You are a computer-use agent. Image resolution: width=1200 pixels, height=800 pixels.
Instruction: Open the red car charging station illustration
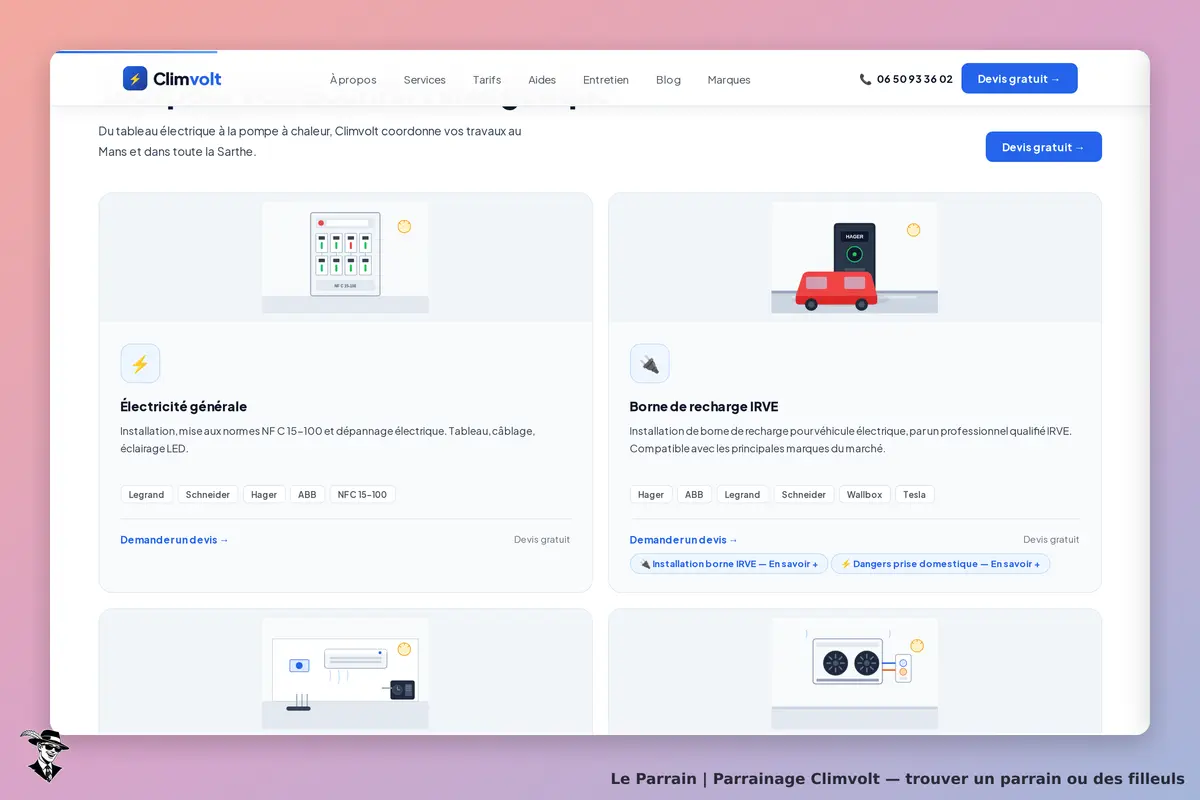[855, 257]
